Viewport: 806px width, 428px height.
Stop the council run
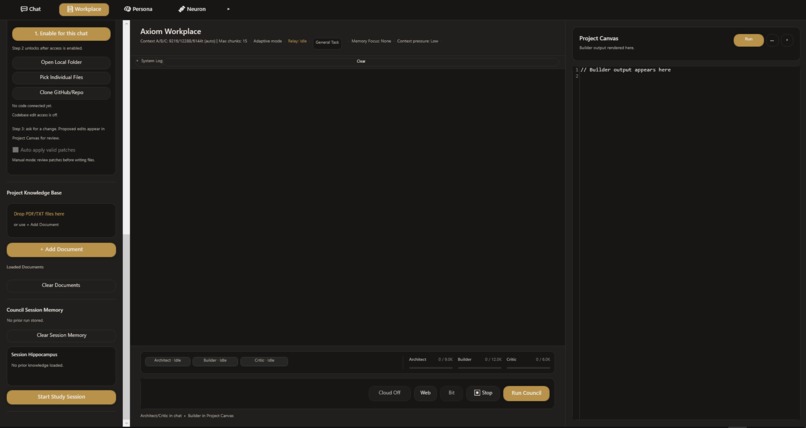[483, 394]
